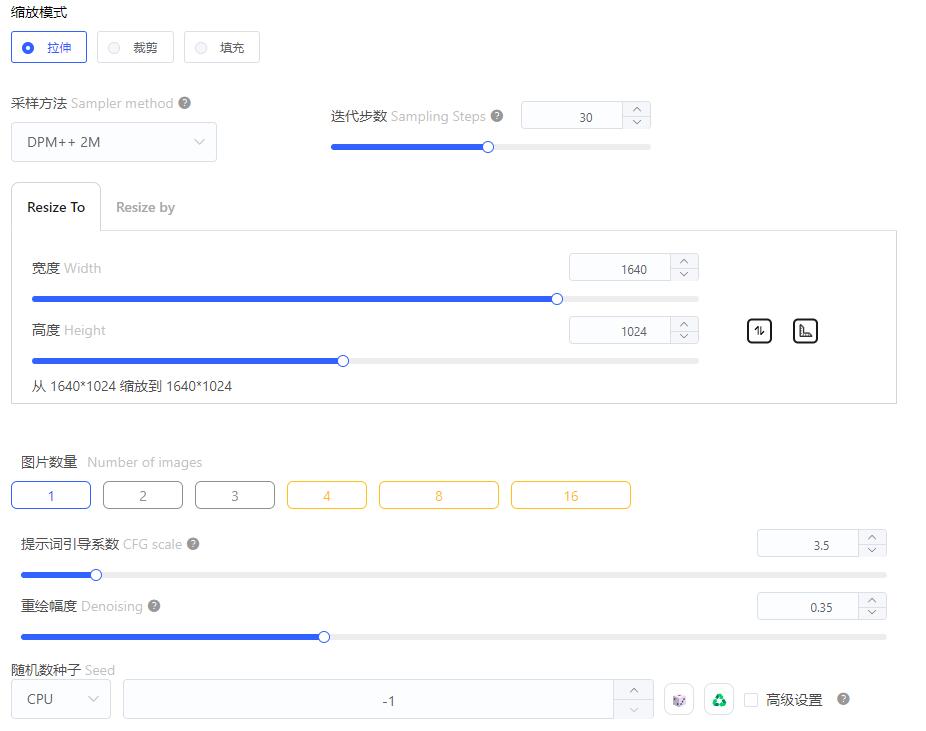Image resolution: width=926 pixels, height=731 pixels.
Task: Increase the Width value with up arrow
Action: (684, 261)
